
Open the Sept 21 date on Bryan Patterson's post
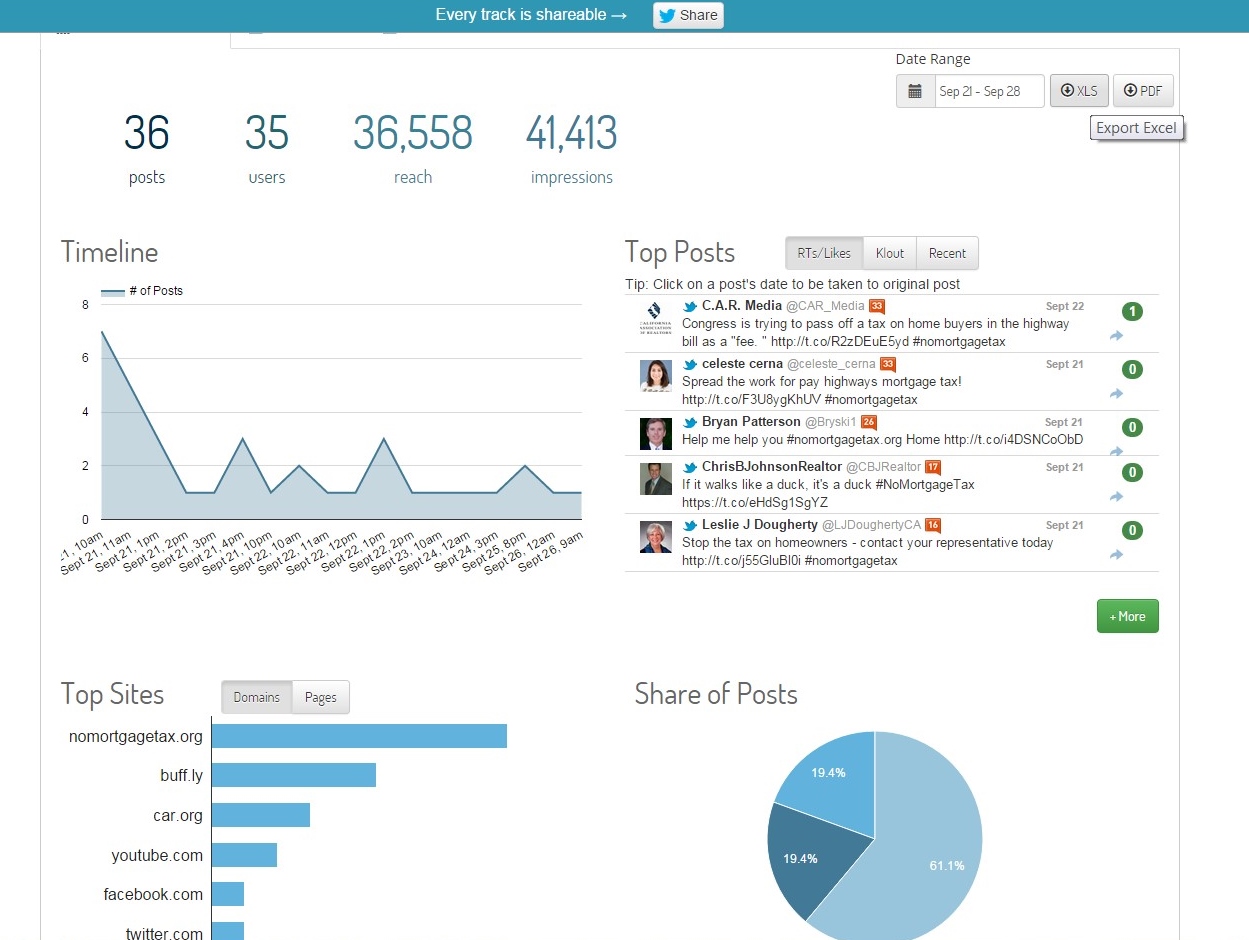(1064, 423)
